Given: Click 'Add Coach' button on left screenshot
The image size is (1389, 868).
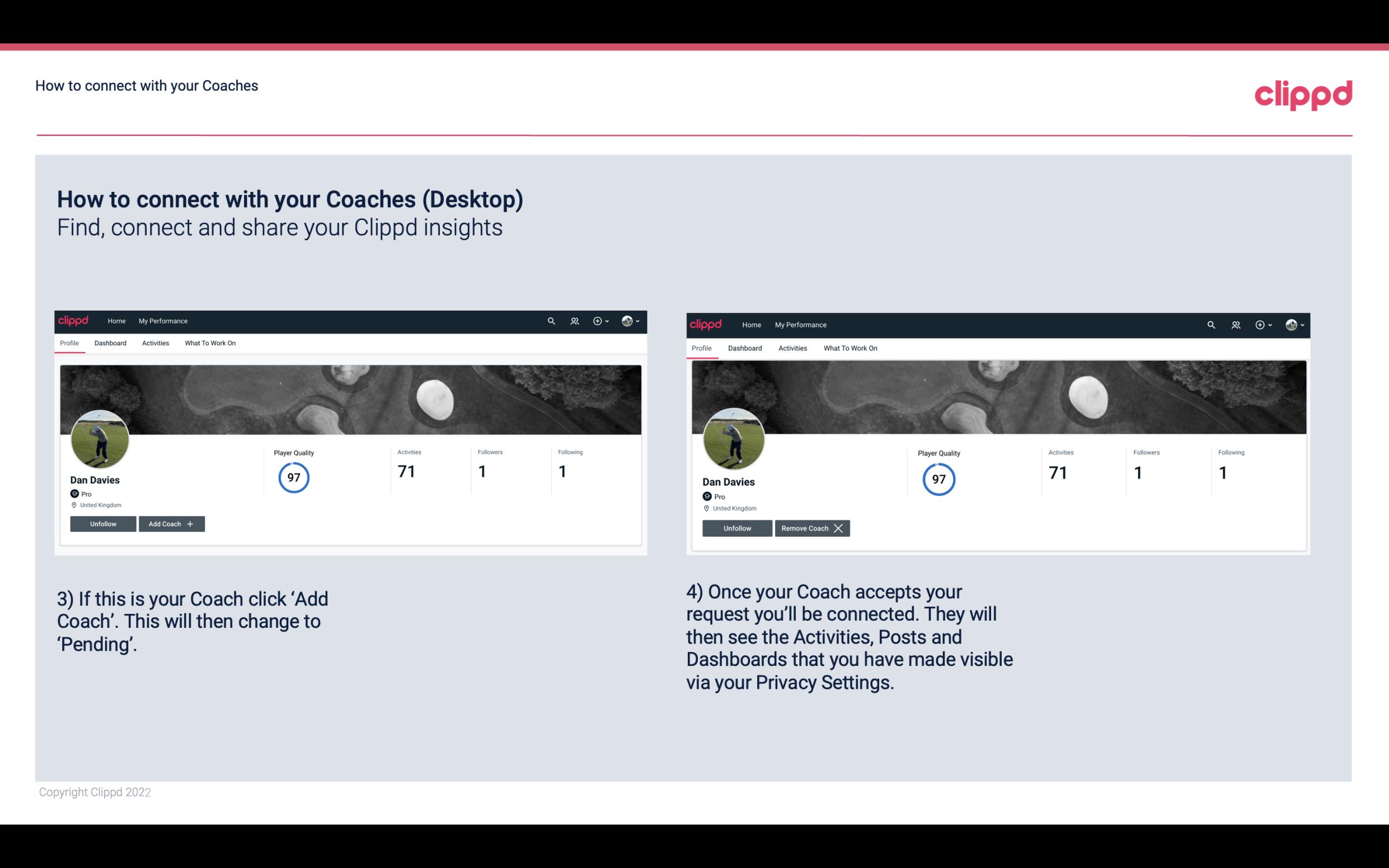Looking at the screenshot, I should pyautogui.click(x=170, y=523).
